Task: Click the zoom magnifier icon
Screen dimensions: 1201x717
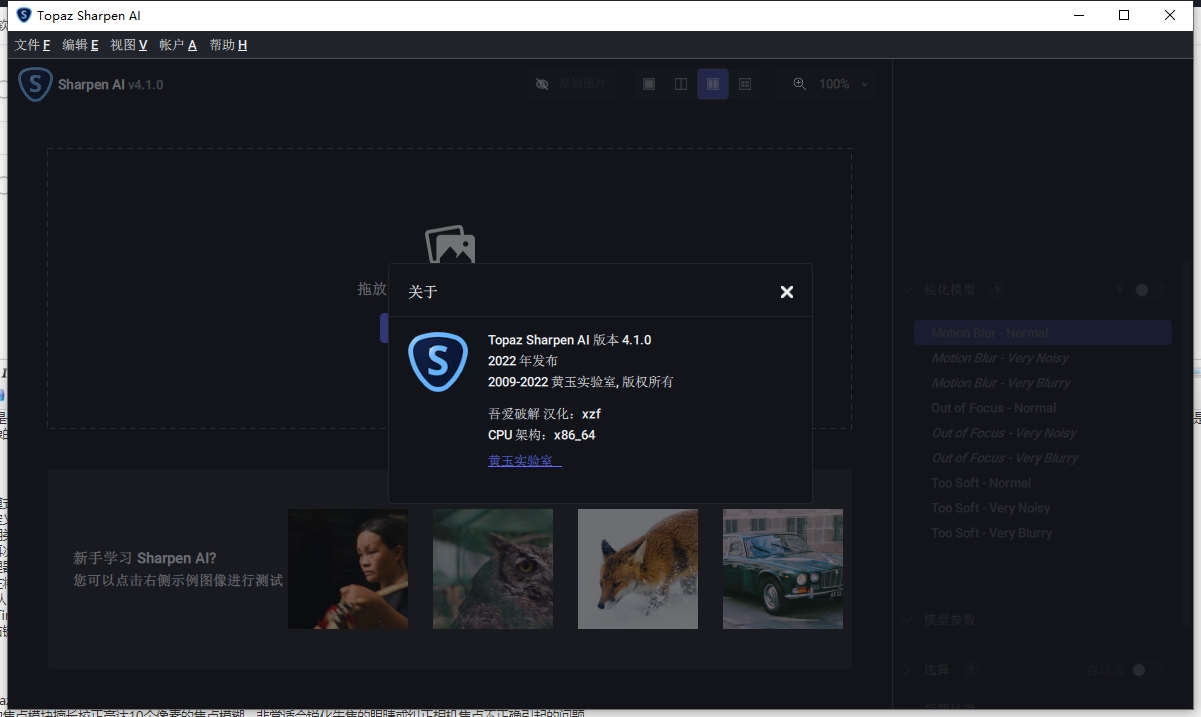Action: point(799,84)
